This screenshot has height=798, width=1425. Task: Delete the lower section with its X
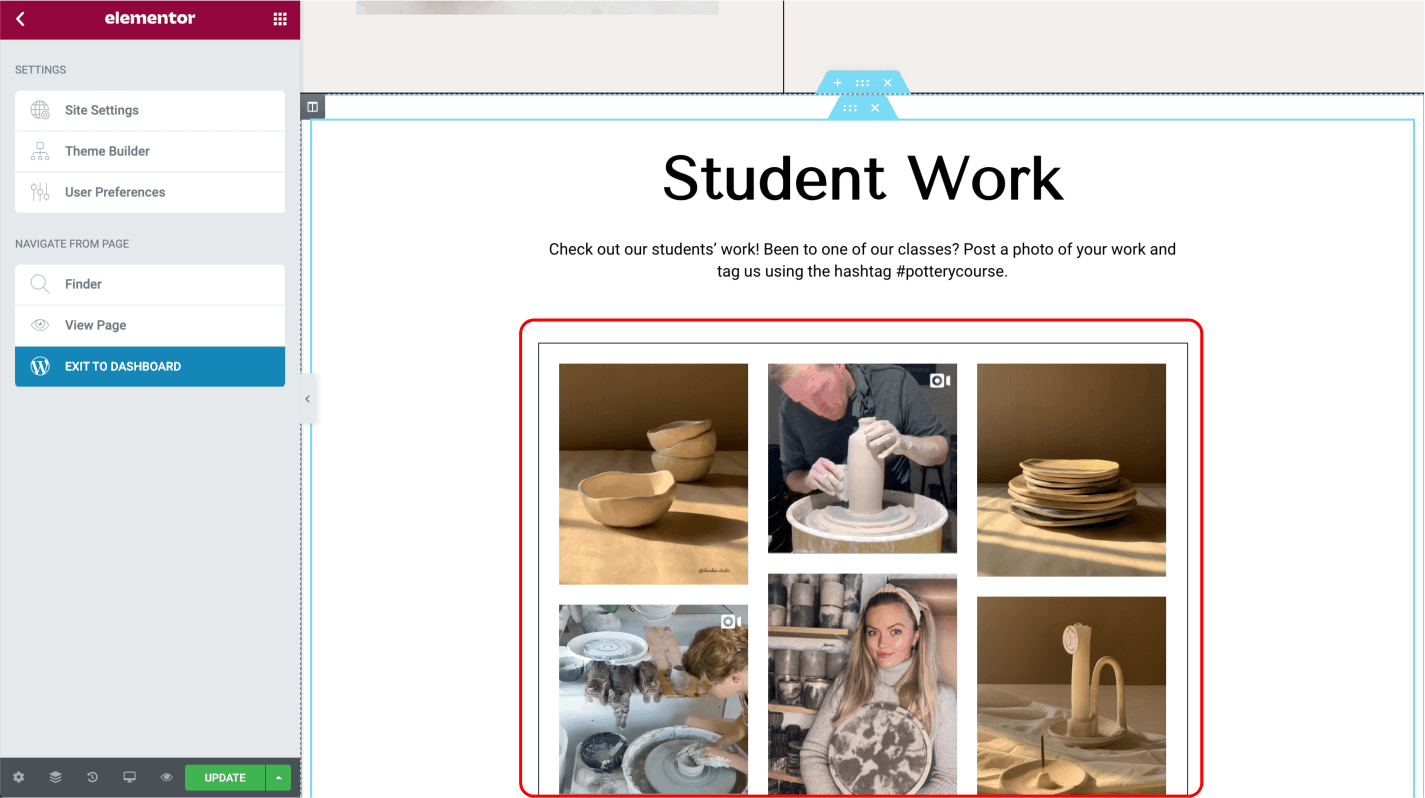875,108
